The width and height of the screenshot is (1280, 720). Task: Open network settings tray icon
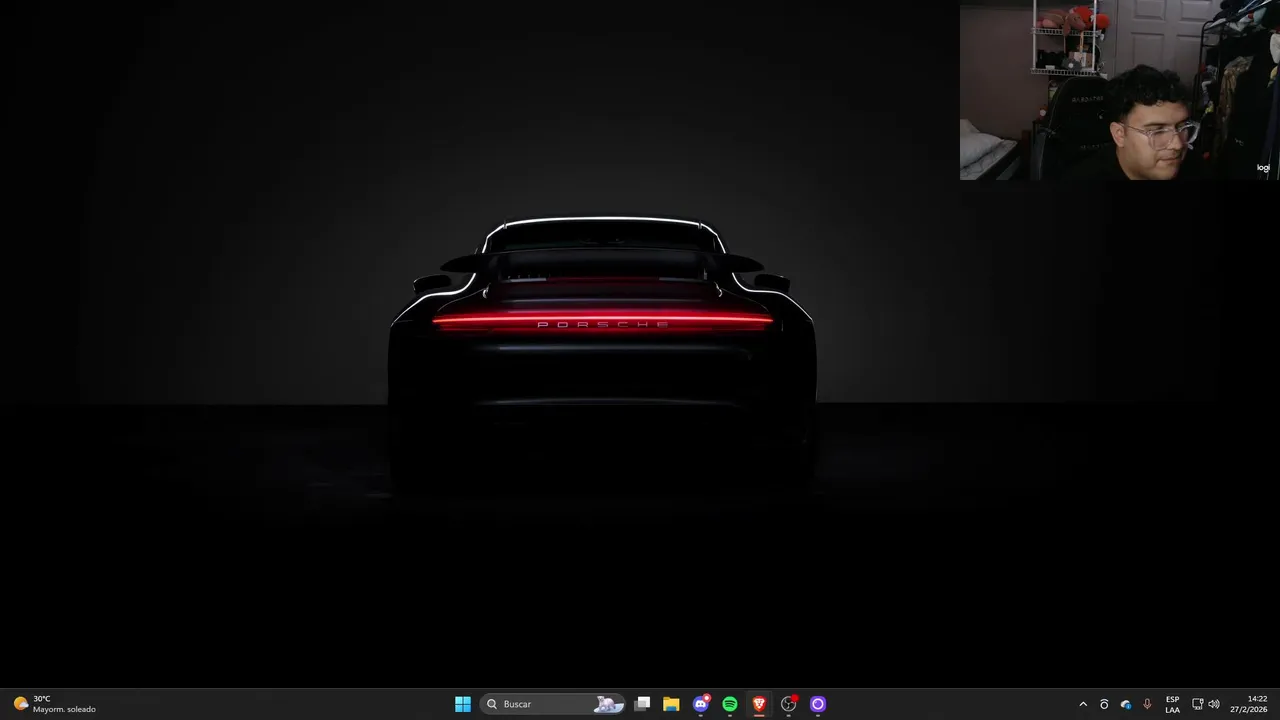pyautogui.click(x=1198, y=704)
